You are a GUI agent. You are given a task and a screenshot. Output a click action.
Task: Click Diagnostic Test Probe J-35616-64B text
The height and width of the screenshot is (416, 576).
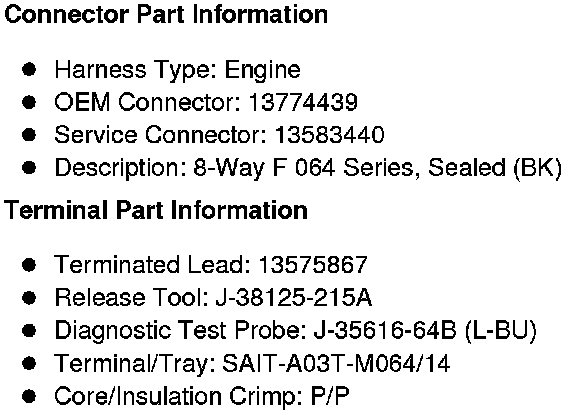pos(385,330)
